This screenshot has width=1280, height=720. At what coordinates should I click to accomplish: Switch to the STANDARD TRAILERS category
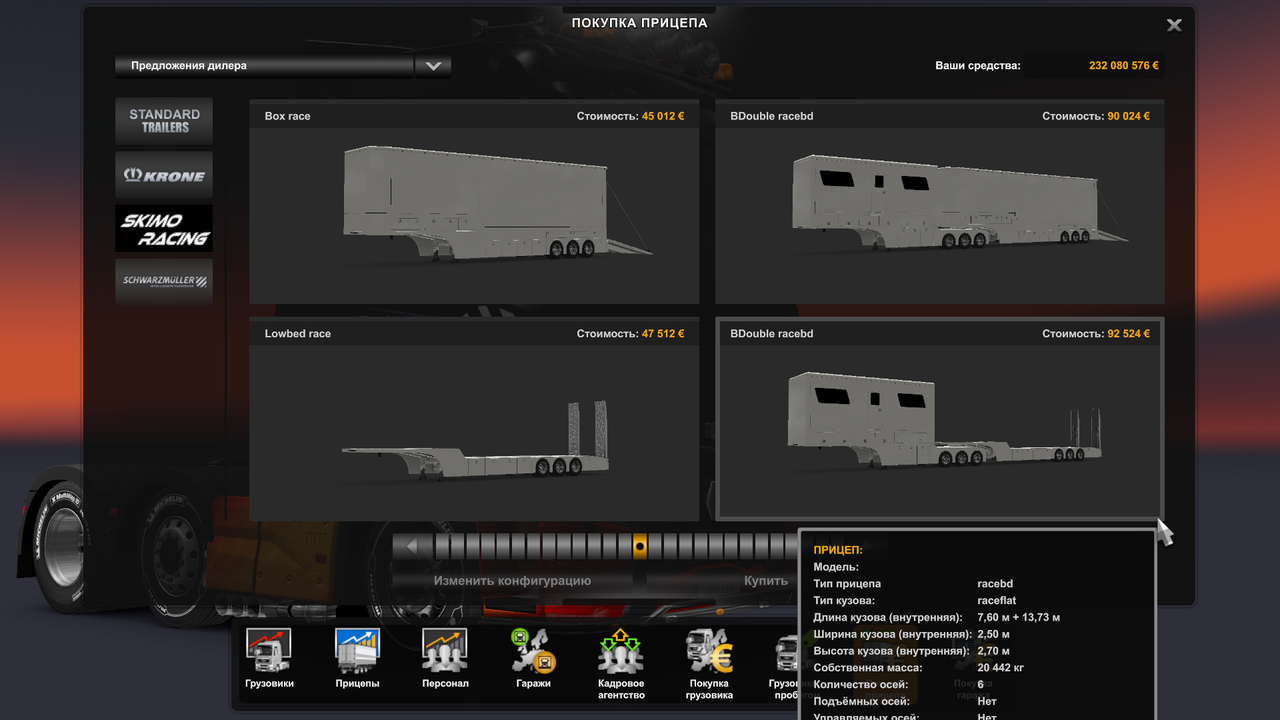point(163,120)
